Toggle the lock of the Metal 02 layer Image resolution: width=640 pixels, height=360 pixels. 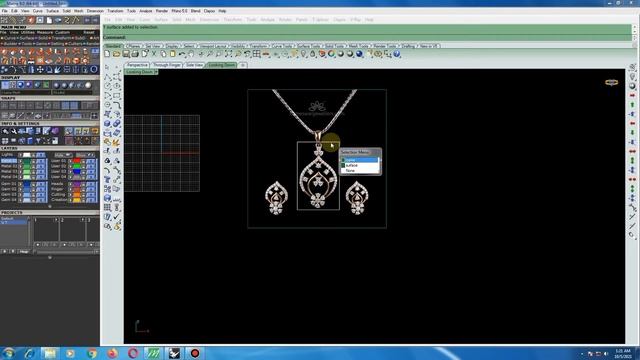[33, 166]
